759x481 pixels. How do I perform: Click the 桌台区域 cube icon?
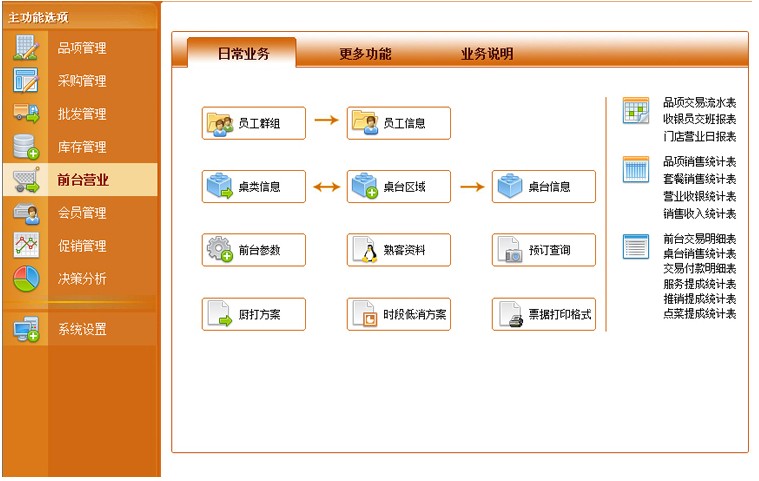(365, 186)
